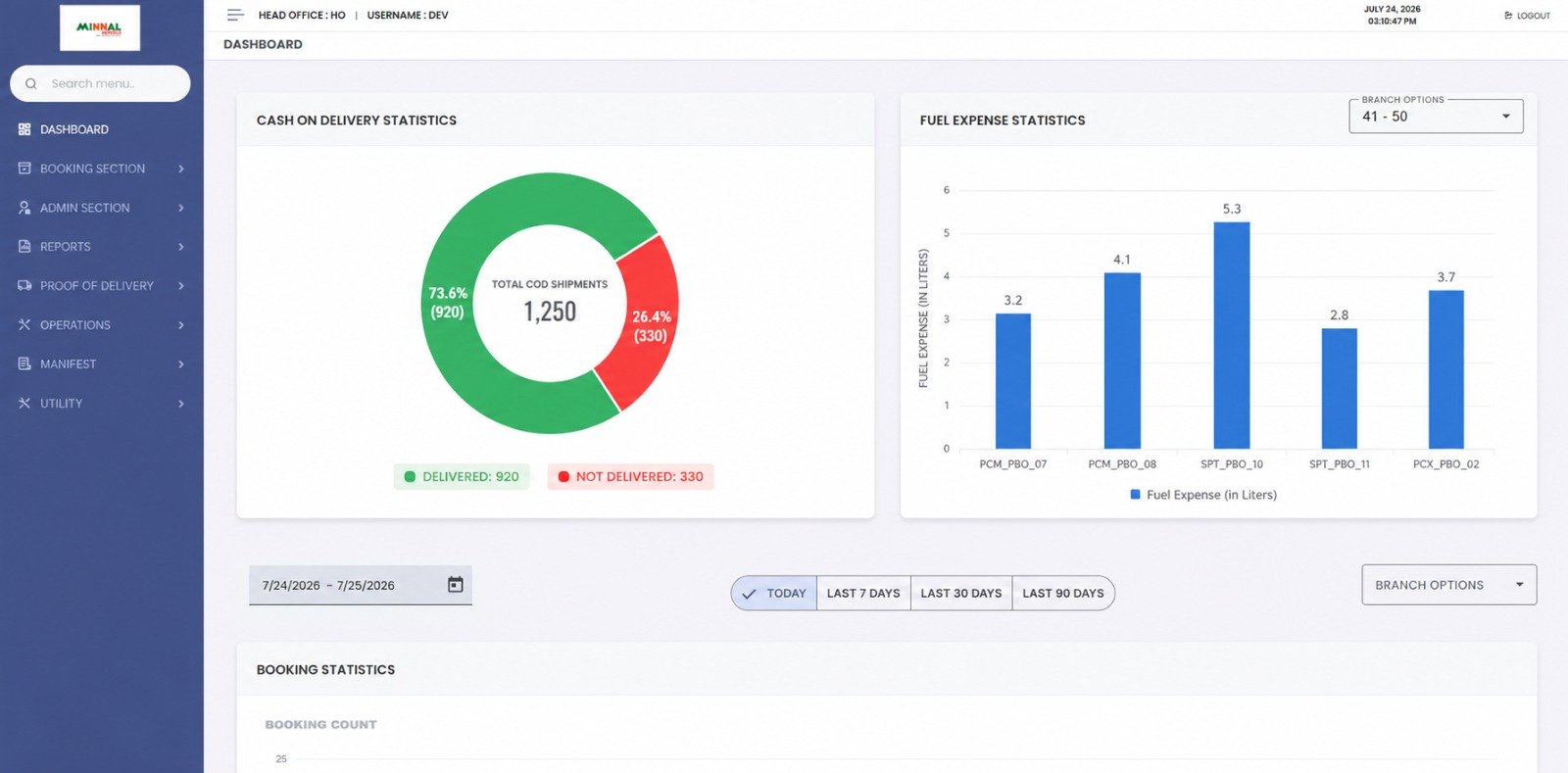Screen dimensions: 1568x773
Task: Open the lower Branch Options dropdown
Action: click(x=1449, y=585)
